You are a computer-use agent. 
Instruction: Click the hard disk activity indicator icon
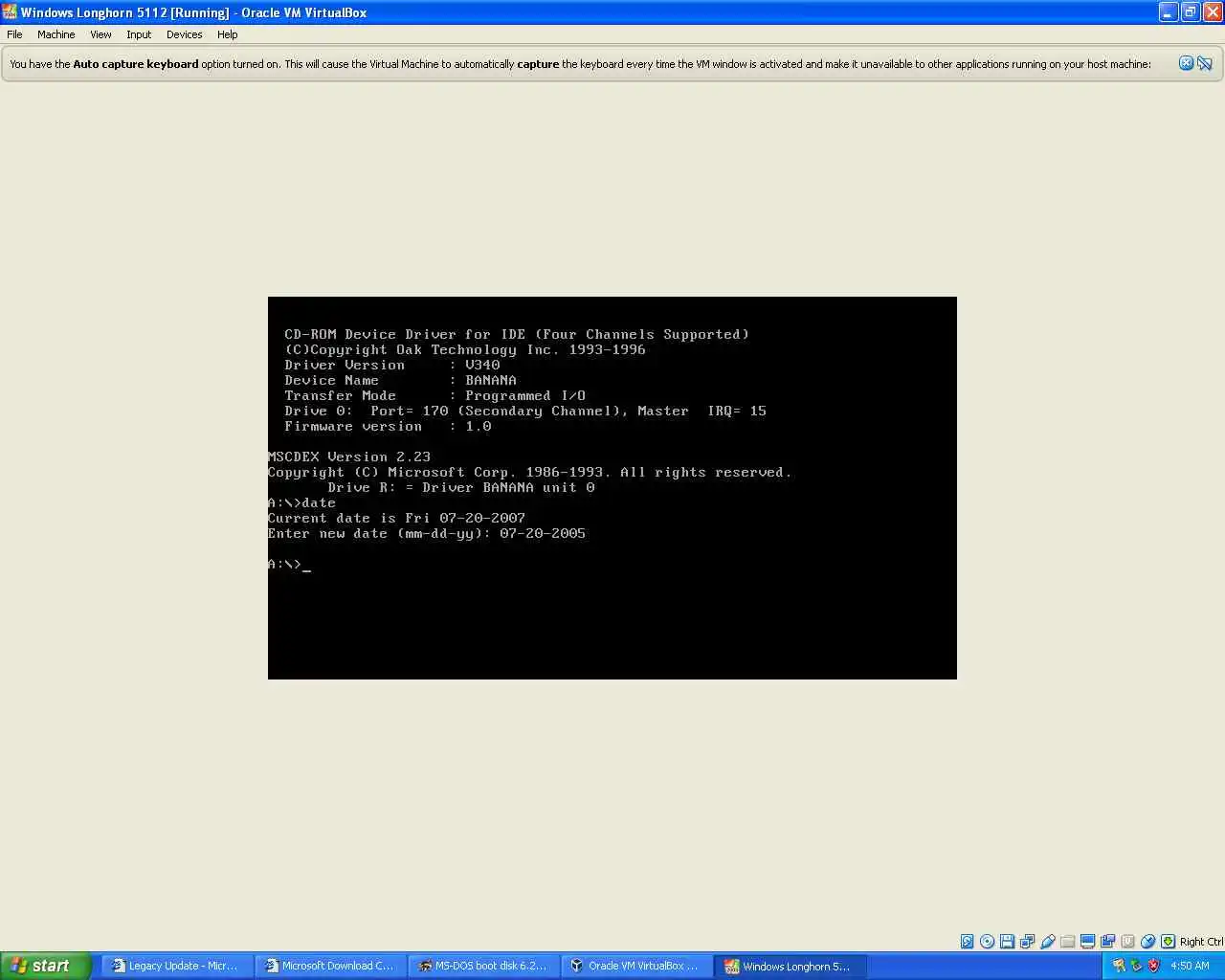[x=967, y=942]
